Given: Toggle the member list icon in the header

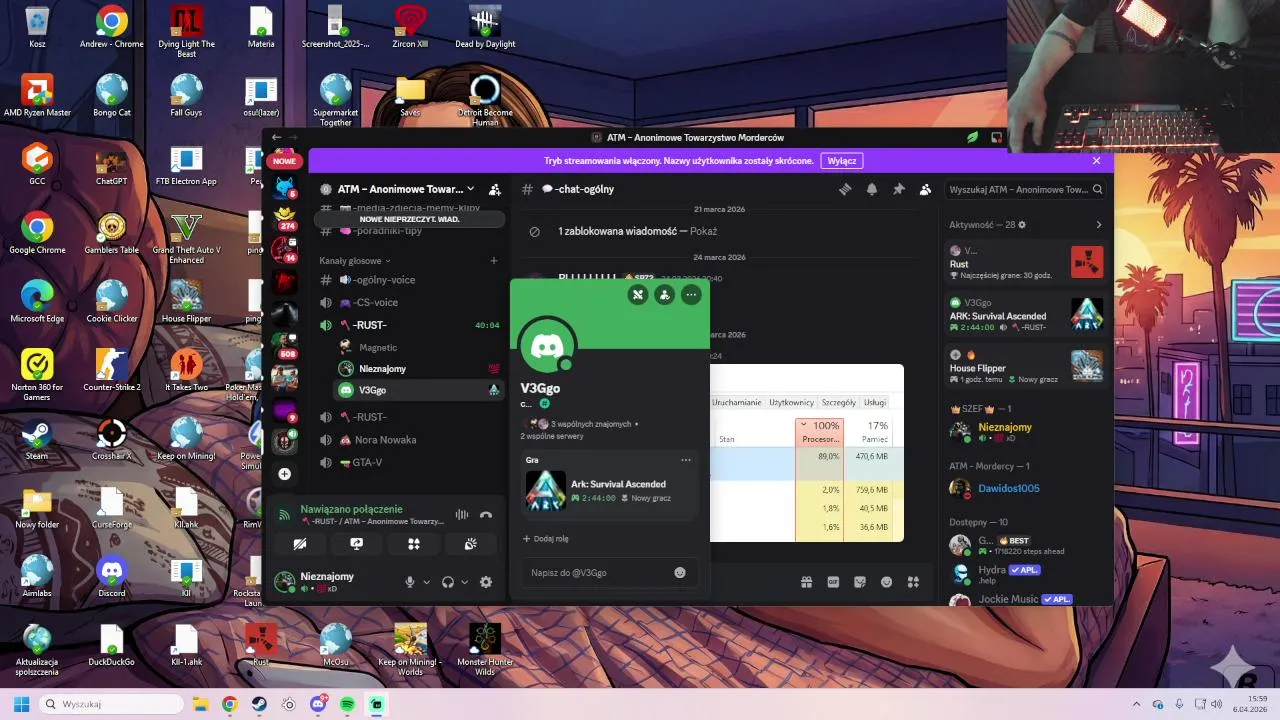Looking at the screenshot, I should pos(925,189).
